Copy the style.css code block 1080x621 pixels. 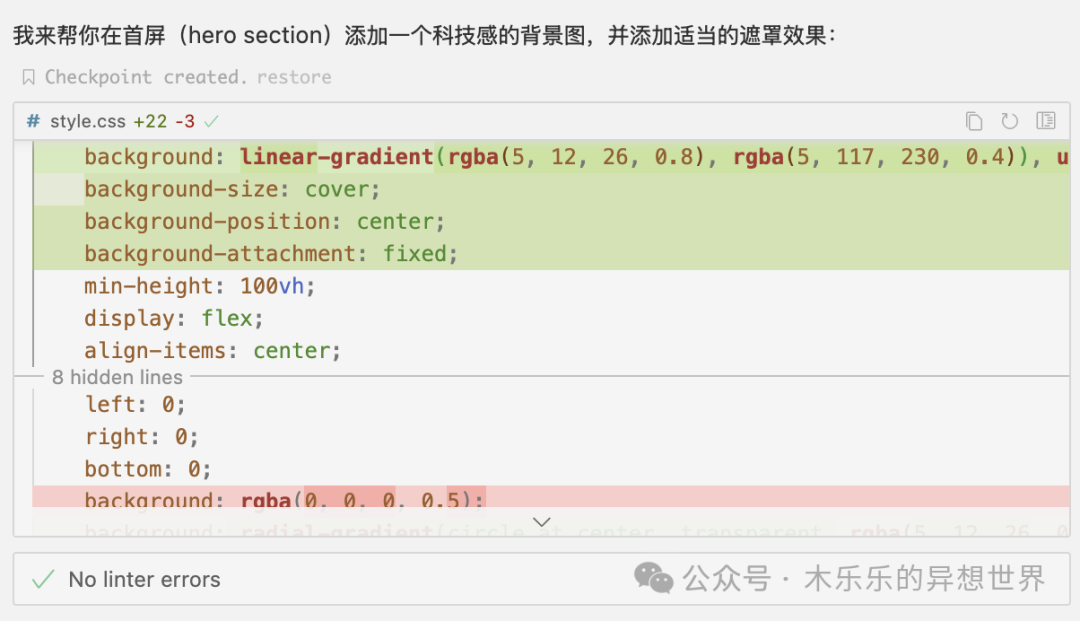tap(974, 121)
